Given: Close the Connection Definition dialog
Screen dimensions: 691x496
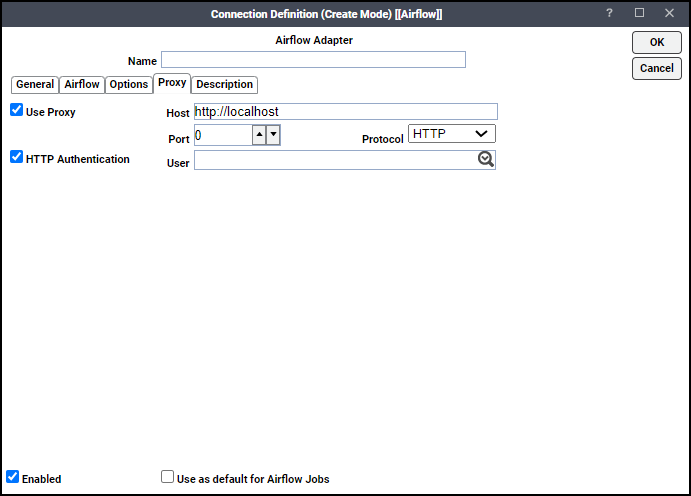Looking at the screenshot, I should click(x=669, y=13).
